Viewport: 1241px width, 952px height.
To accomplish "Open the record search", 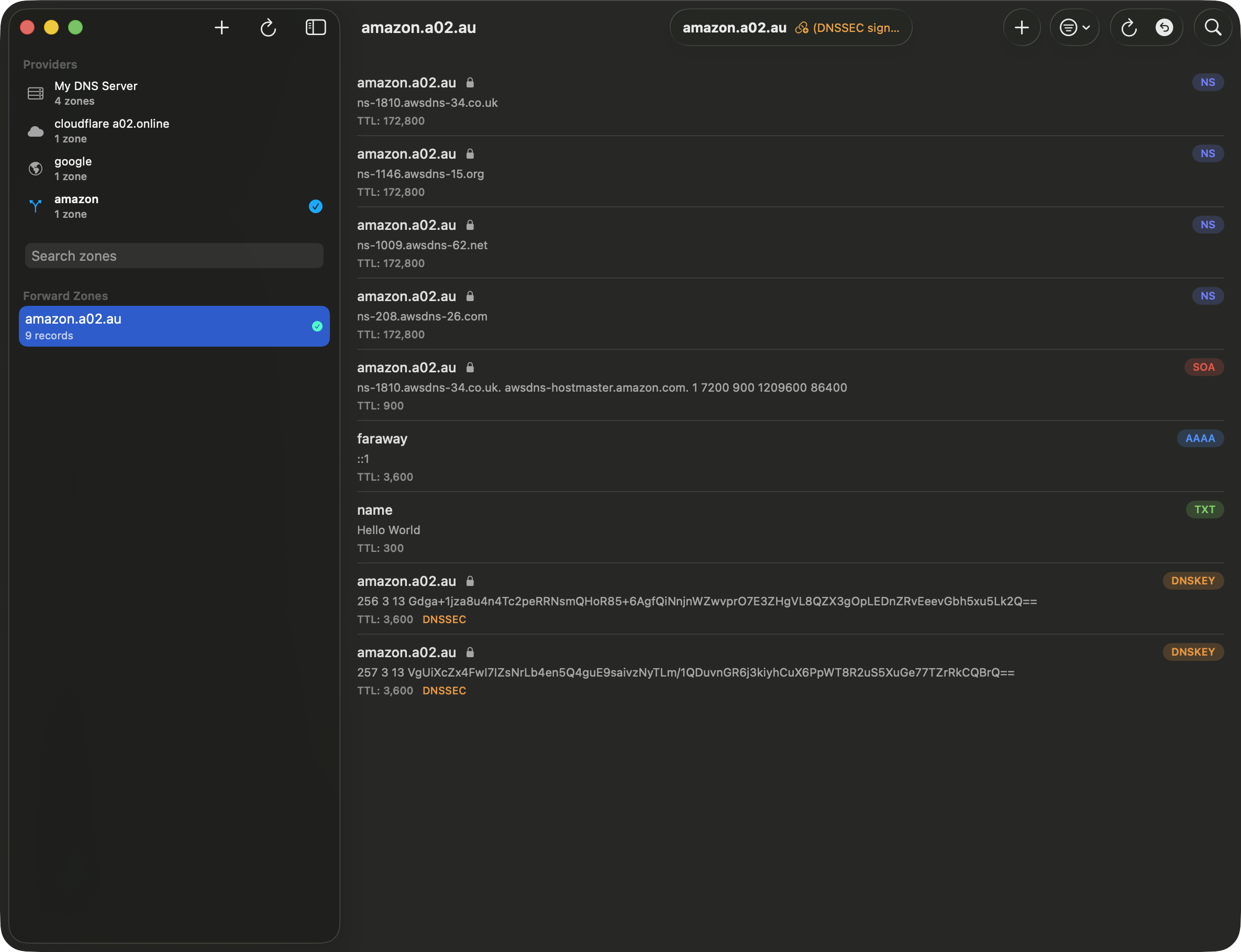I will tap(1212, 27).
